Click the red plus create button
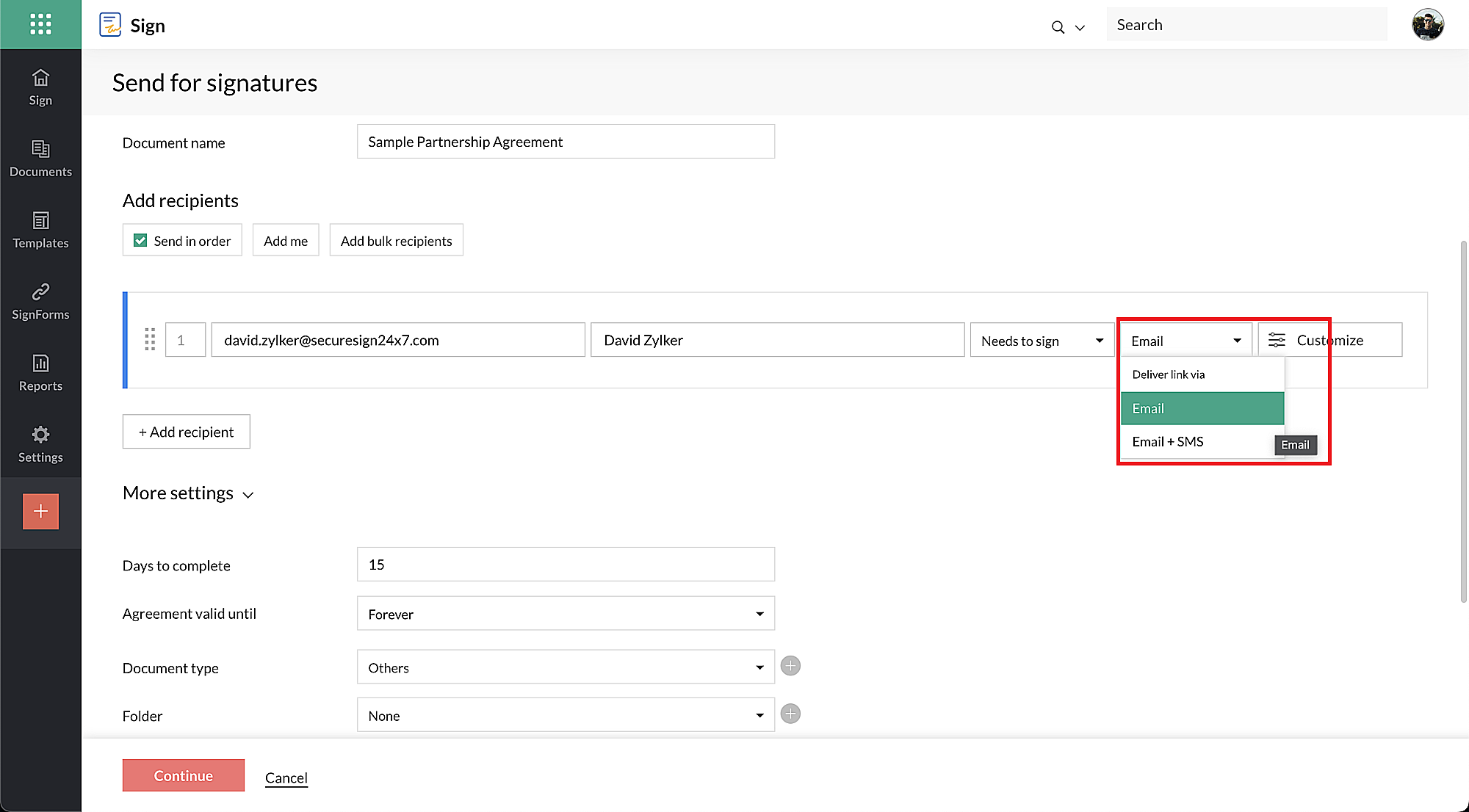The width and height of the screenshot is (1469, 812). click(40, 511)
